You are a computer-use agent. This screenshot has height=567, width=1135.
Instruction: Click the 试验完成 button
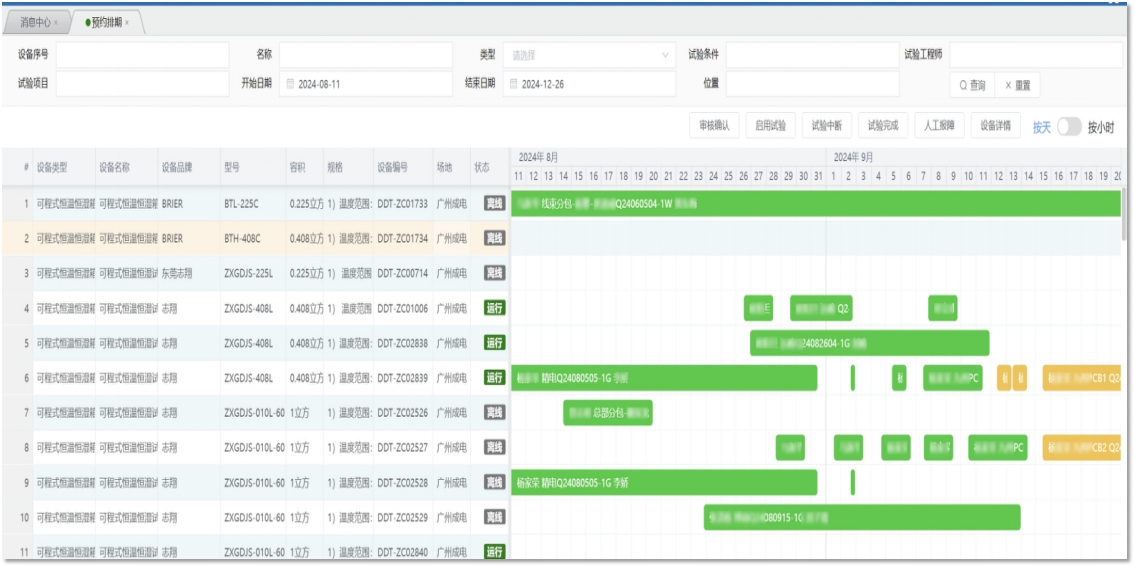click(x=883, y=126)
